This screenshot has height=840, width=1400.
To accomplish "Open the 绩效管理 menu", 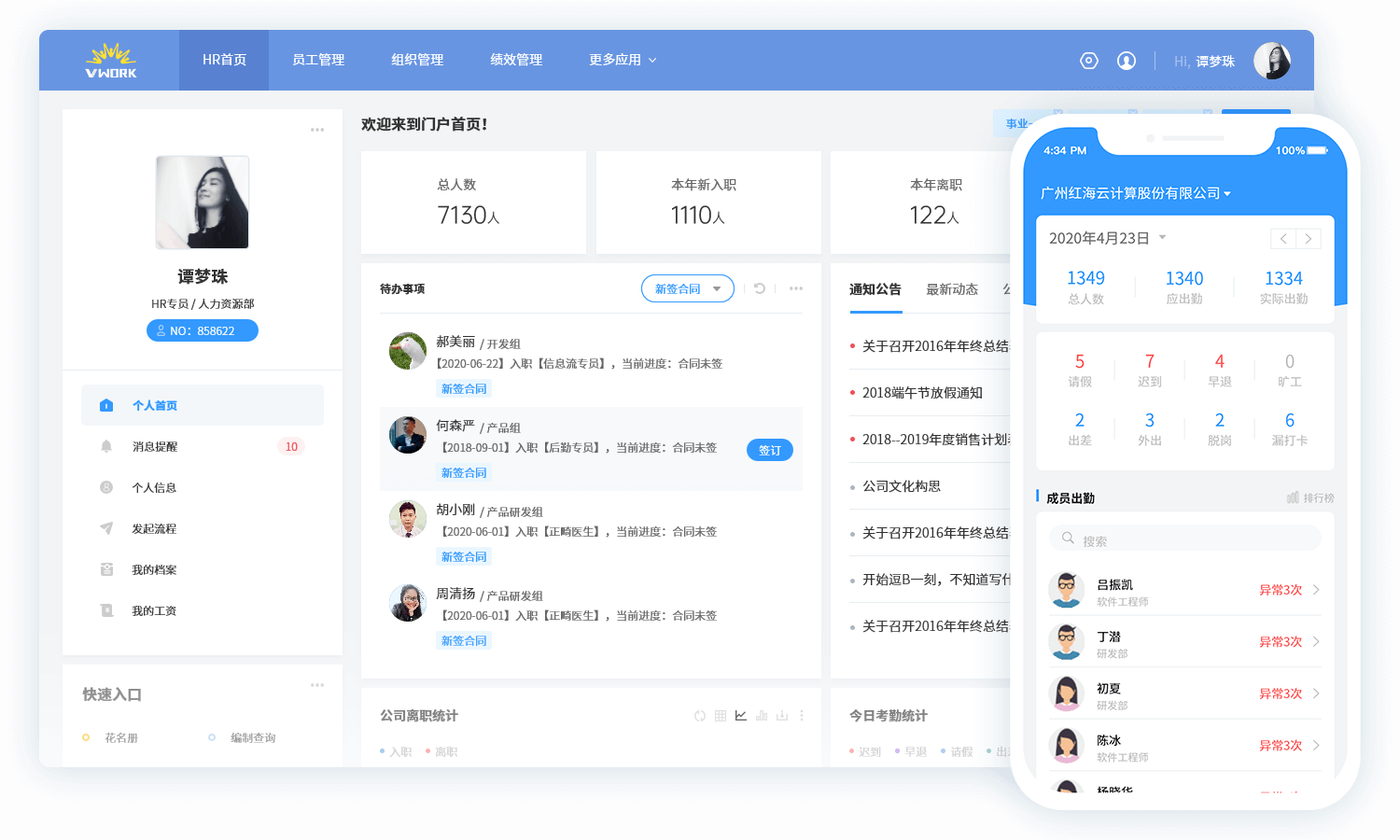I will tap(516, 60).
